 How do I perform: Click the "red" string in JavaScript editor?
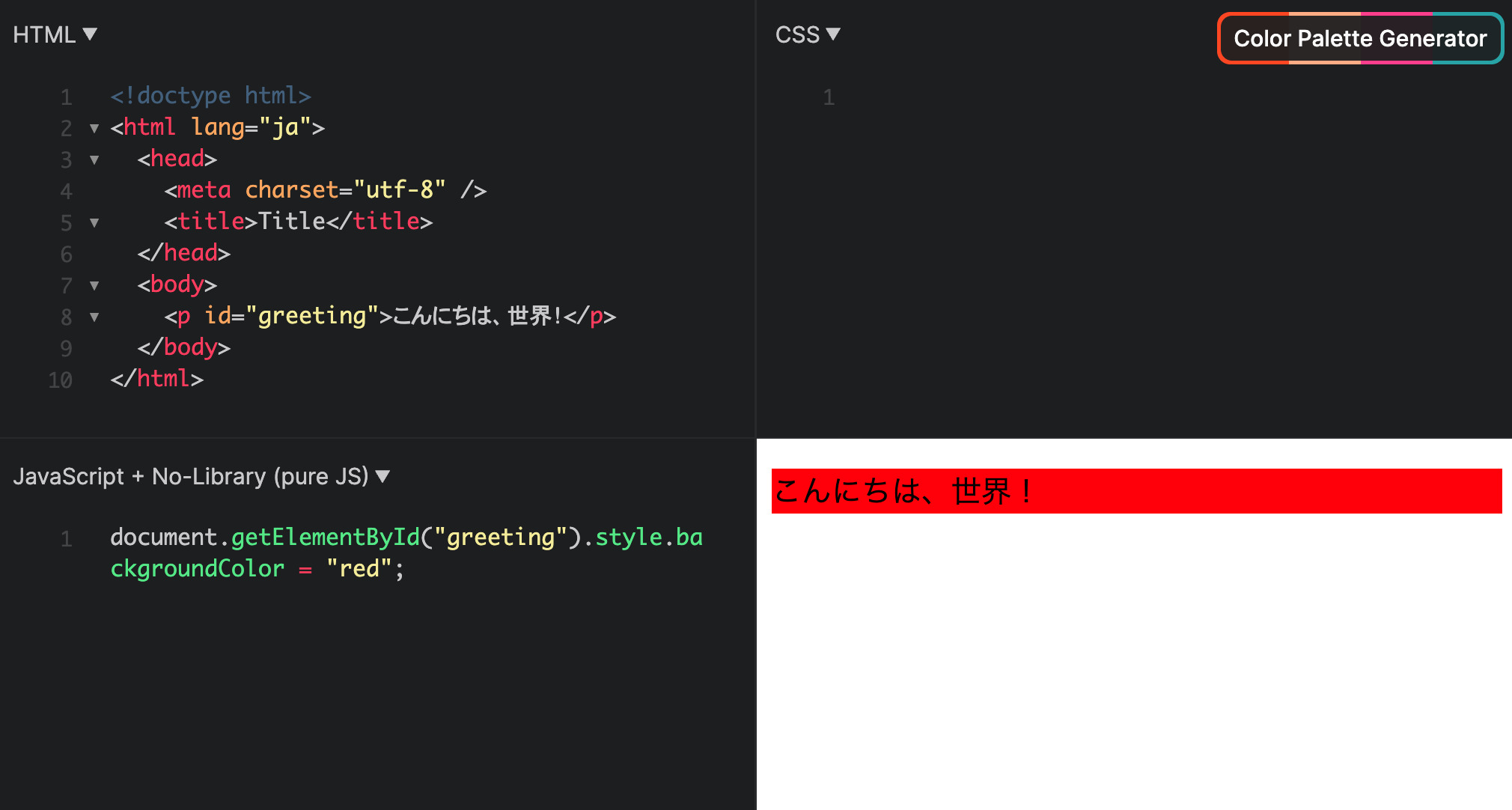359,569
